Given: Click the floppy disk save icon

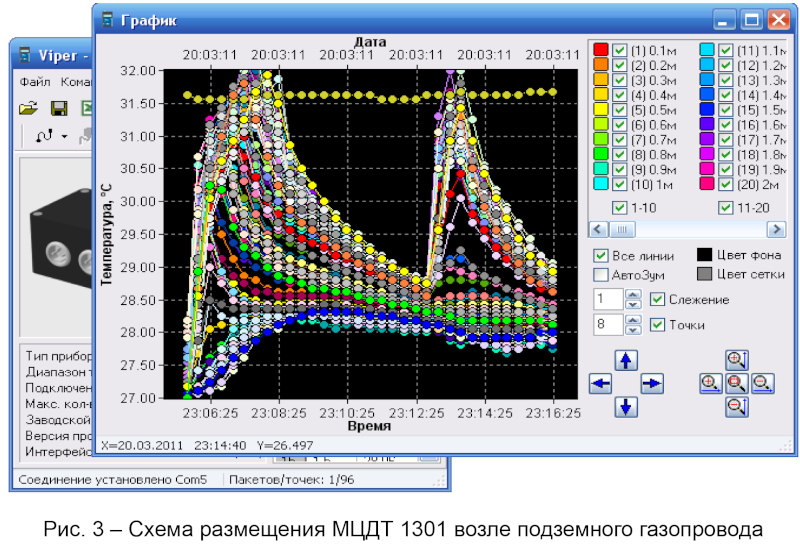Looking at the screenshot, I should [x=59, y=108].
